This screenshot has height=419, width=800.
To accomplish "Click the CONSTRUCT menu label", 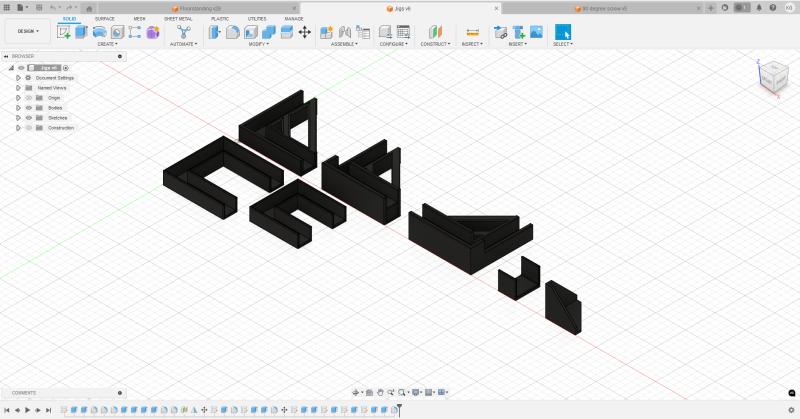I will point(435,44).
